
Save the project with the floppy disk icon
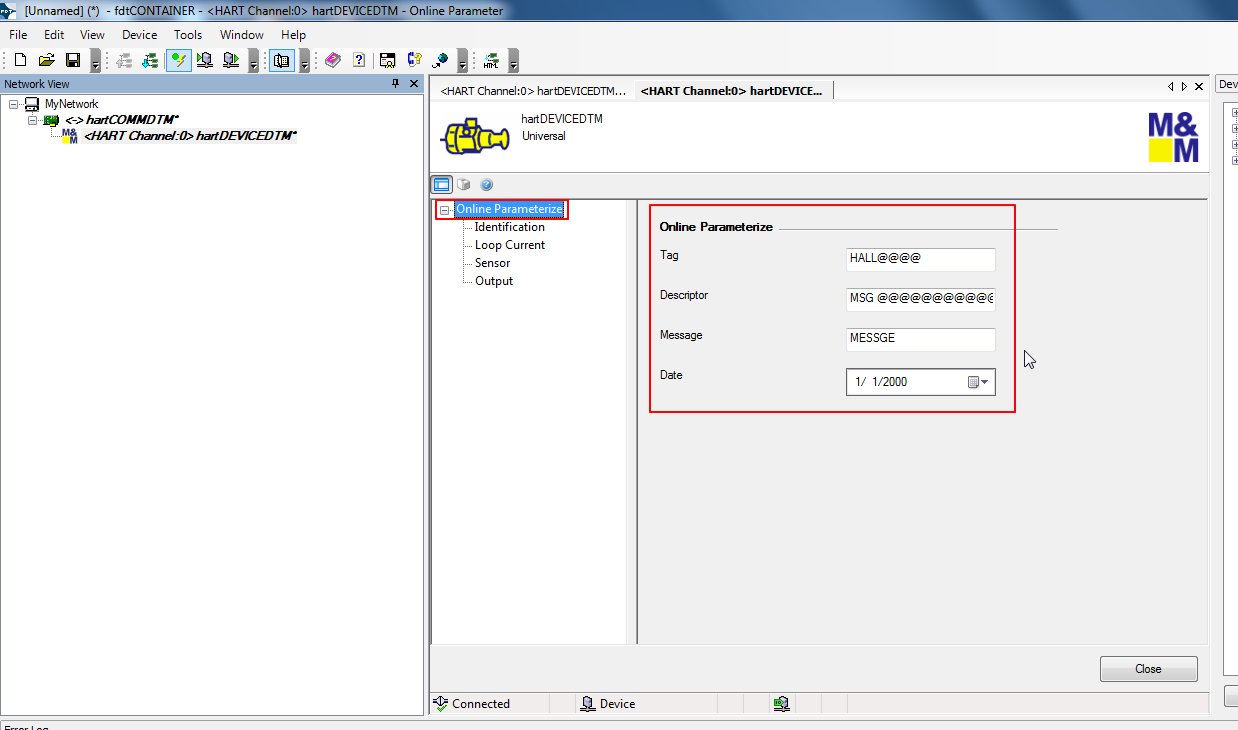point(72,60)
